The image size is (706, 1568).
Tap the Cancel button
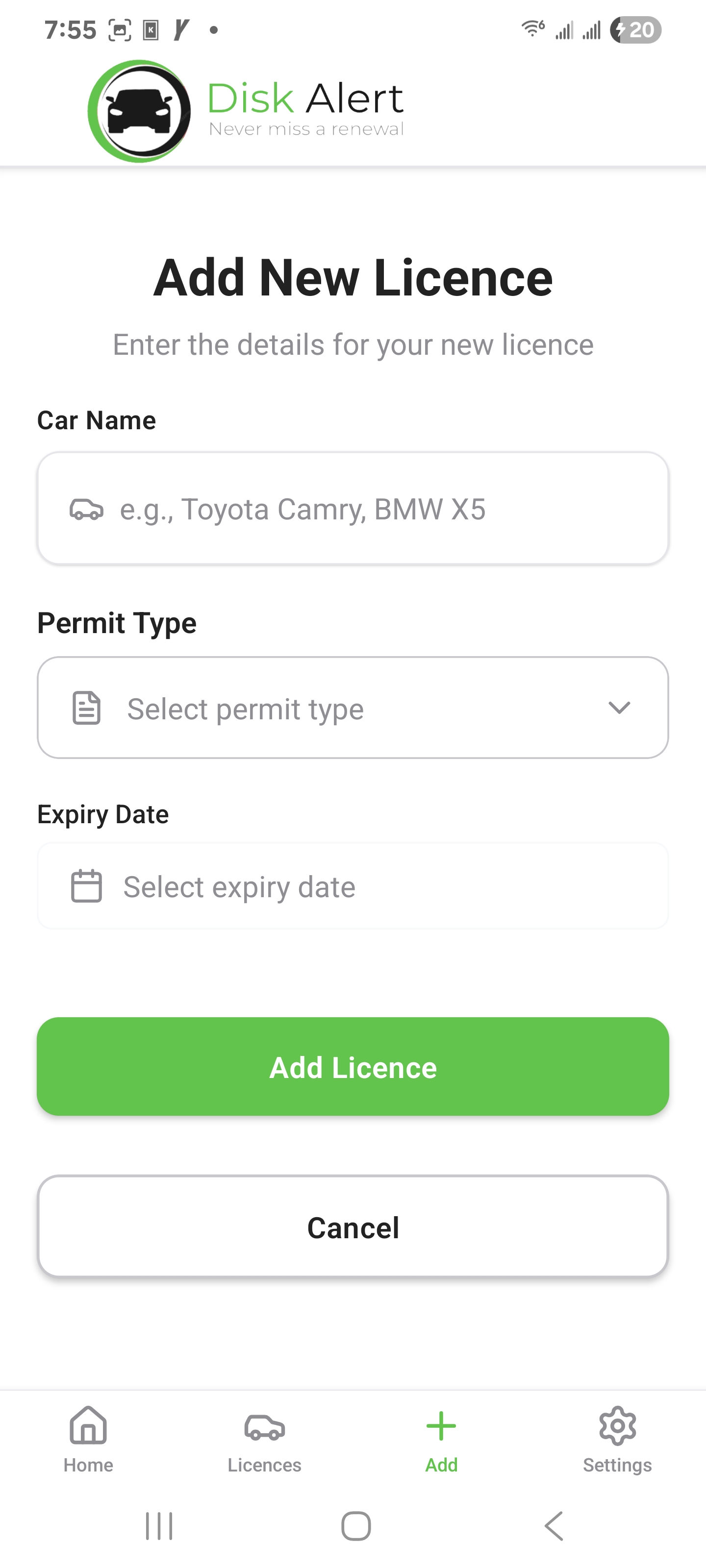[353, 1226]
